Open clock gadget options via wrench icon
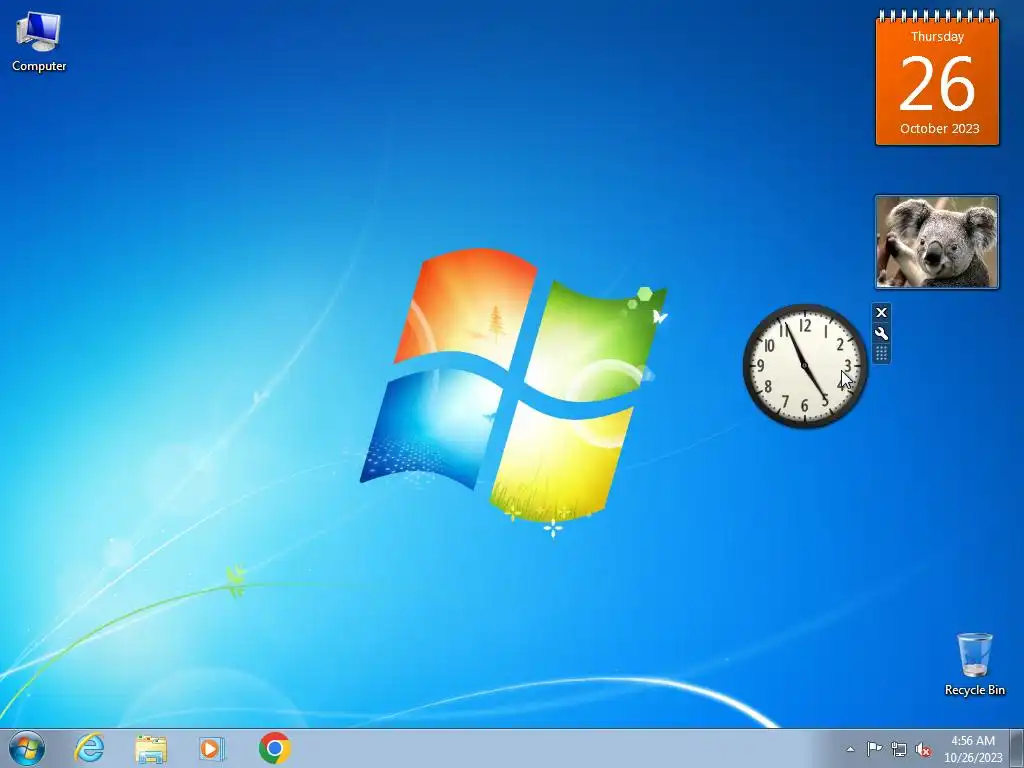Screen dimensions: 1024x768 [881, 334]
